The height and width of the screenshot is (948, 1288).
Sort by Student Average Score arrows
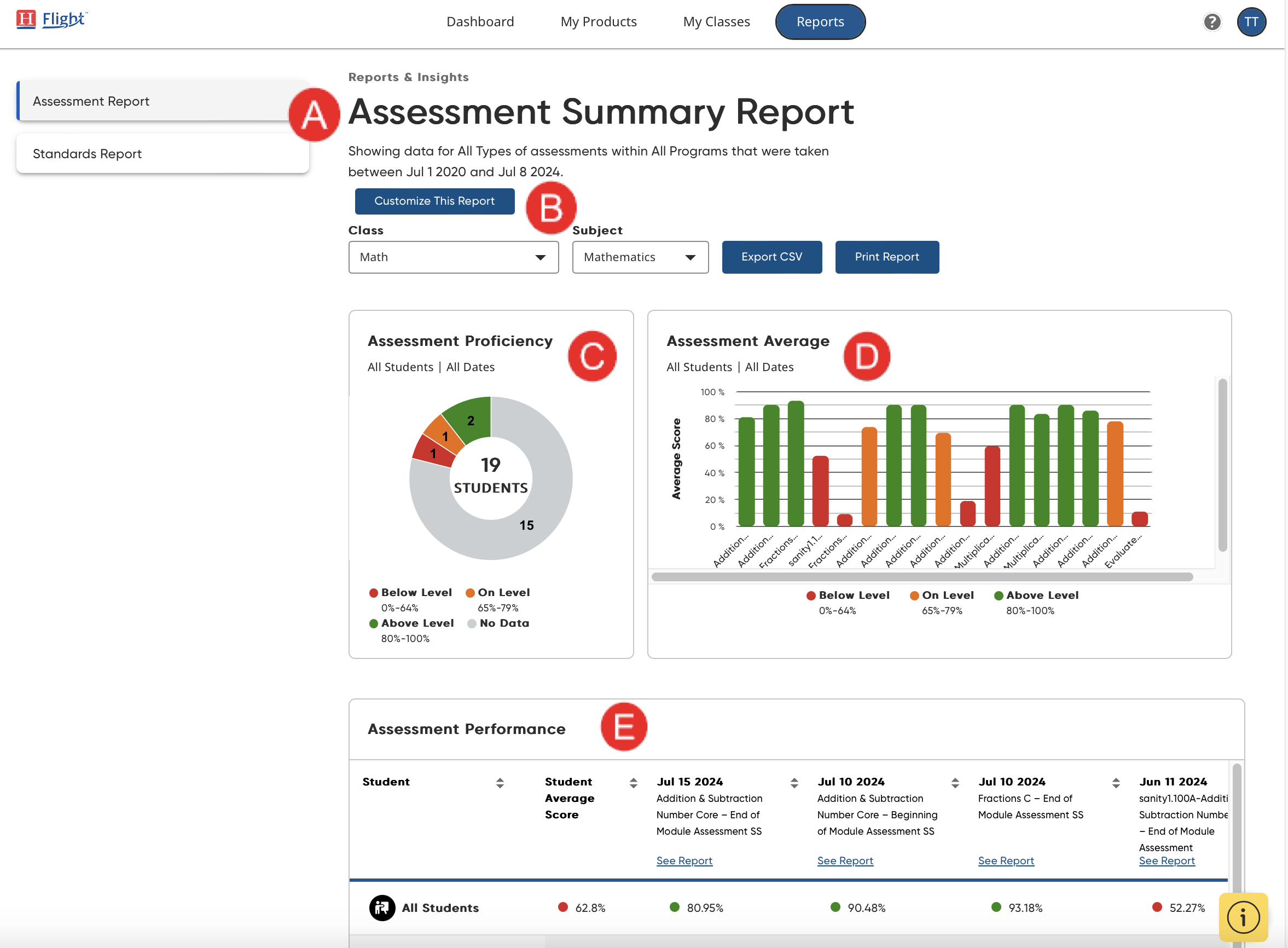click(633, 783)
